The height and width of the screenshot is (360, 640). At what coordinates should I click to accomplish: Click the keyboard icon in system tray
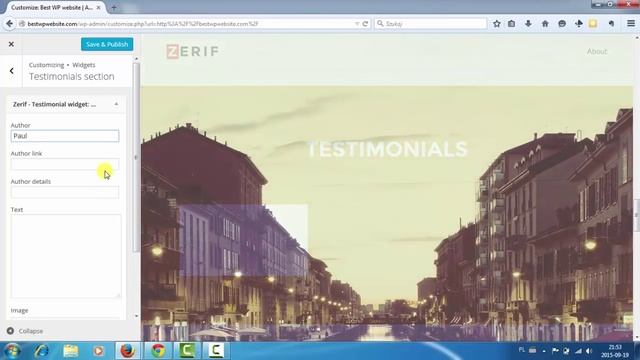(533, 350)
